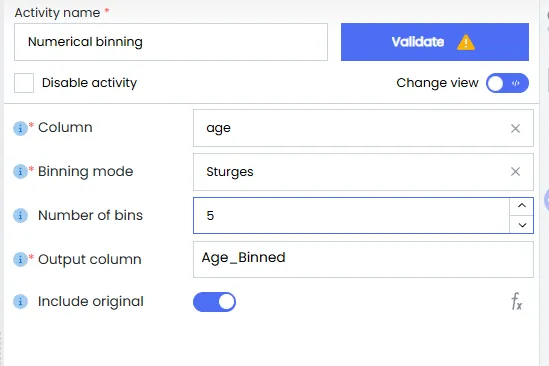Click the Validate button
Screen dimensions: 549x366
click(435, 42)
